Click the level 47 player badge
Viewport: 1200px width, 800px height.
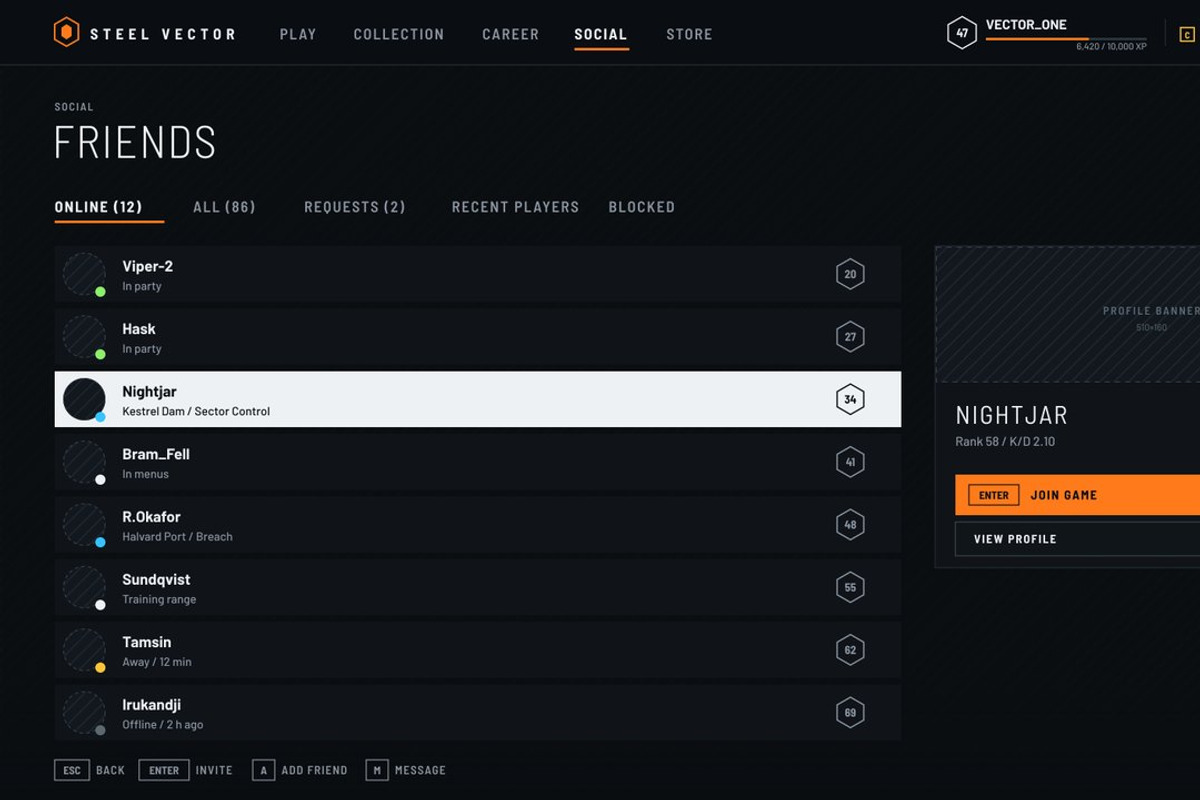(x=962, y=33)
